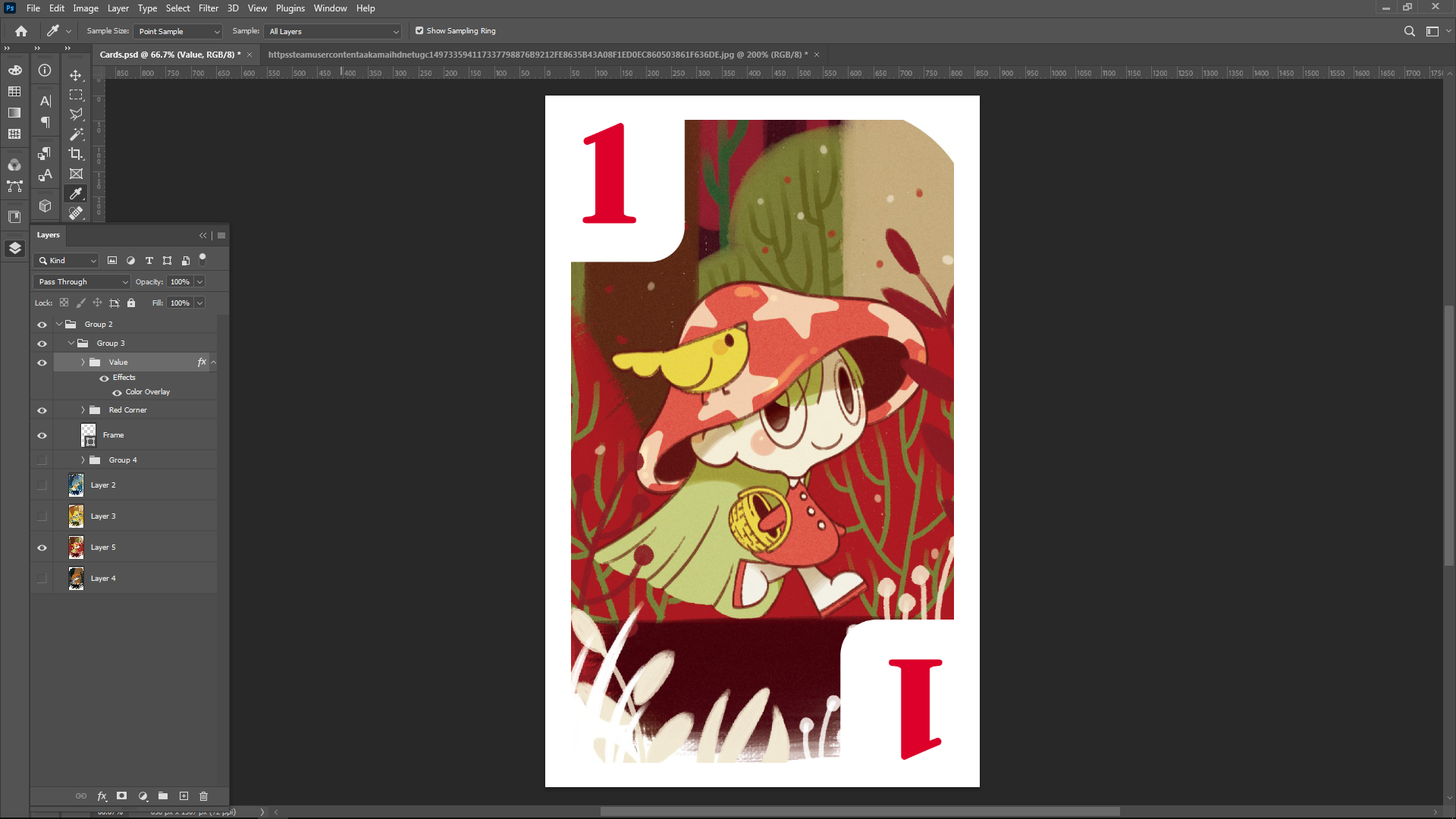Select the Spot Healing Brush tool
The width and height of the screenshot is (1456, 819).
point(76,213)
